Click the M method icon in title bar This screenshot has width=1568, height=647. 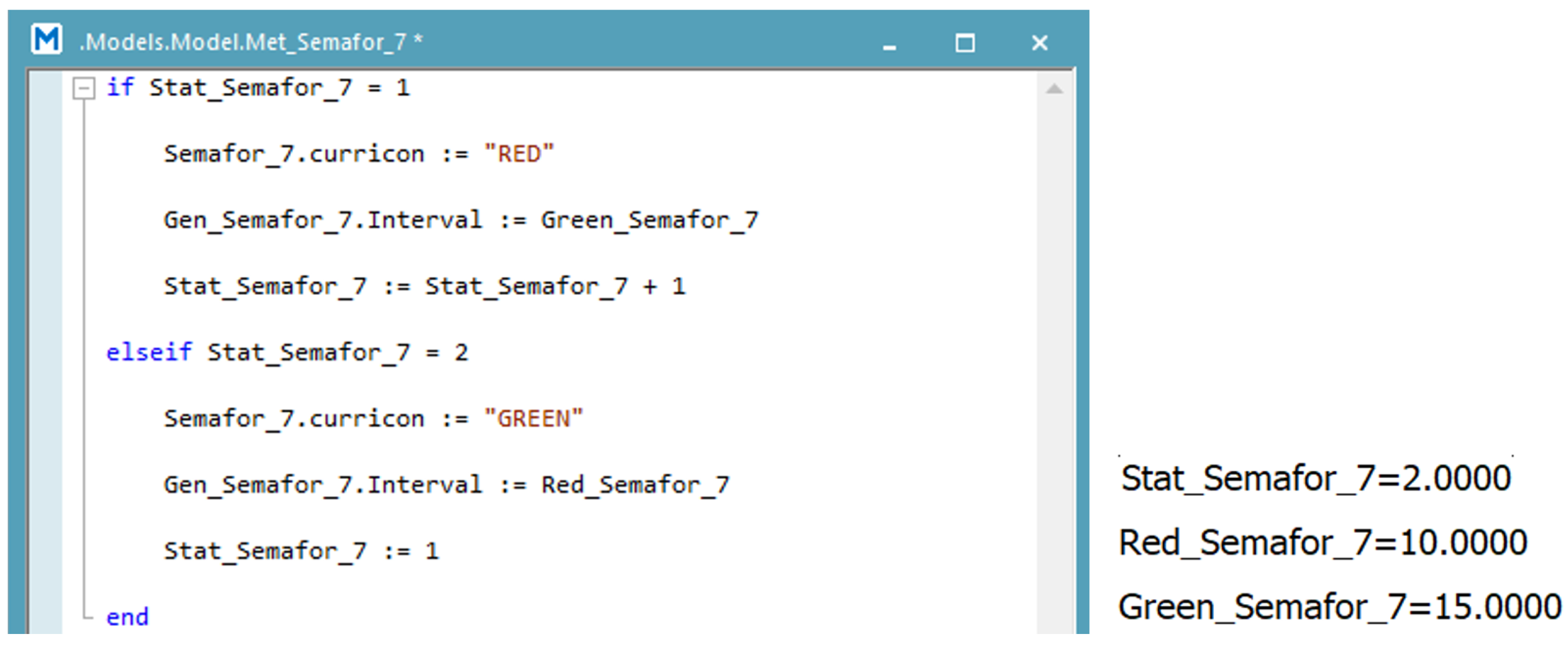click(46, 40)
